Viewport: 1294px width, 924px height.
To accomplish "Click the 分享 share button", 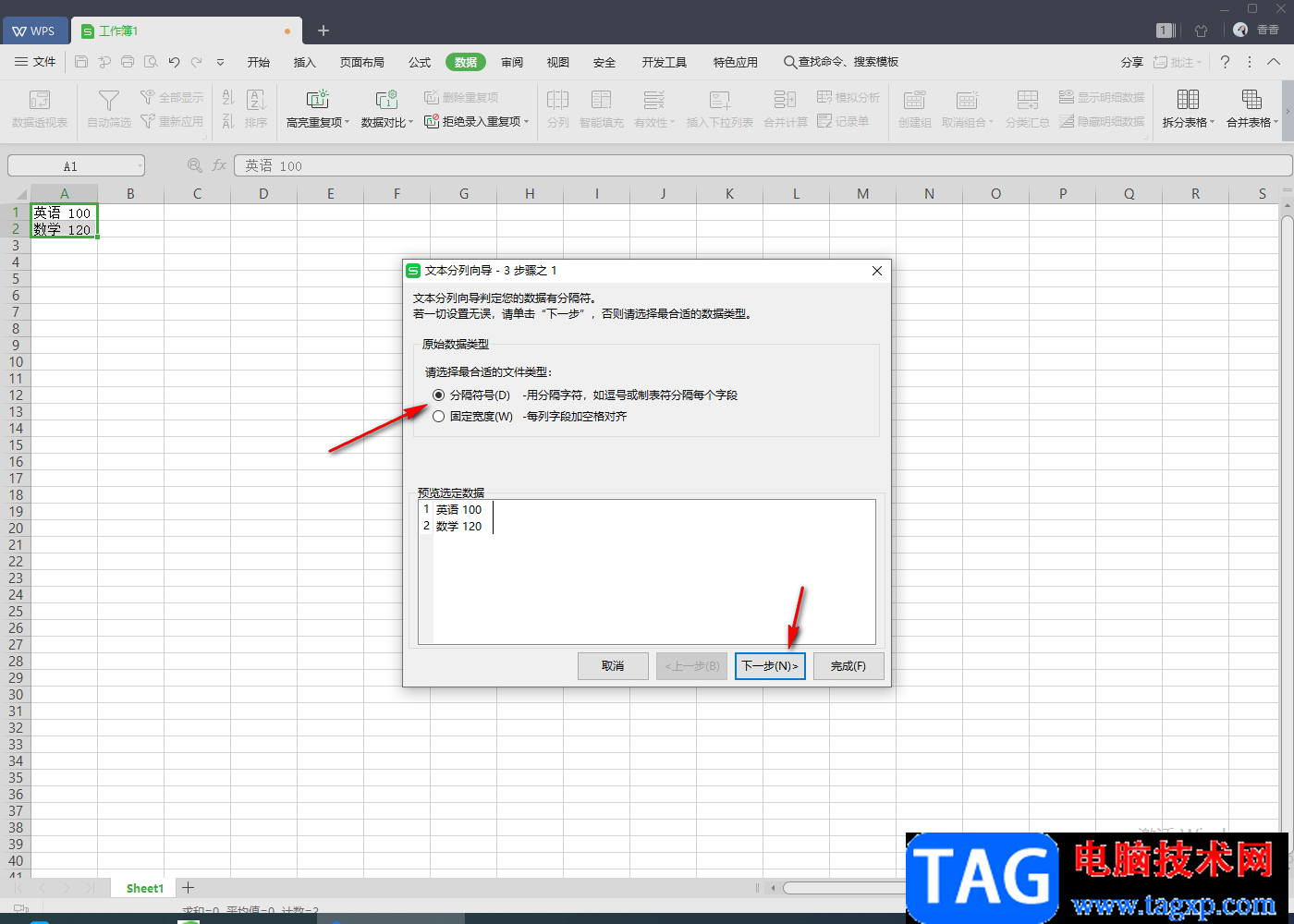I will coord(1132,62).
